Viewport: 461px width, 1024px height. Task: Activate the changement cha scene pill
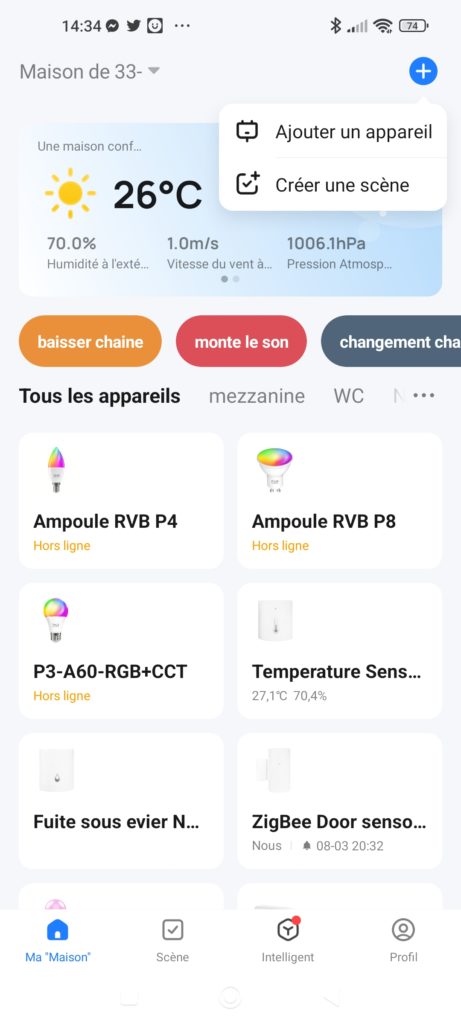(x=391, y=342)
